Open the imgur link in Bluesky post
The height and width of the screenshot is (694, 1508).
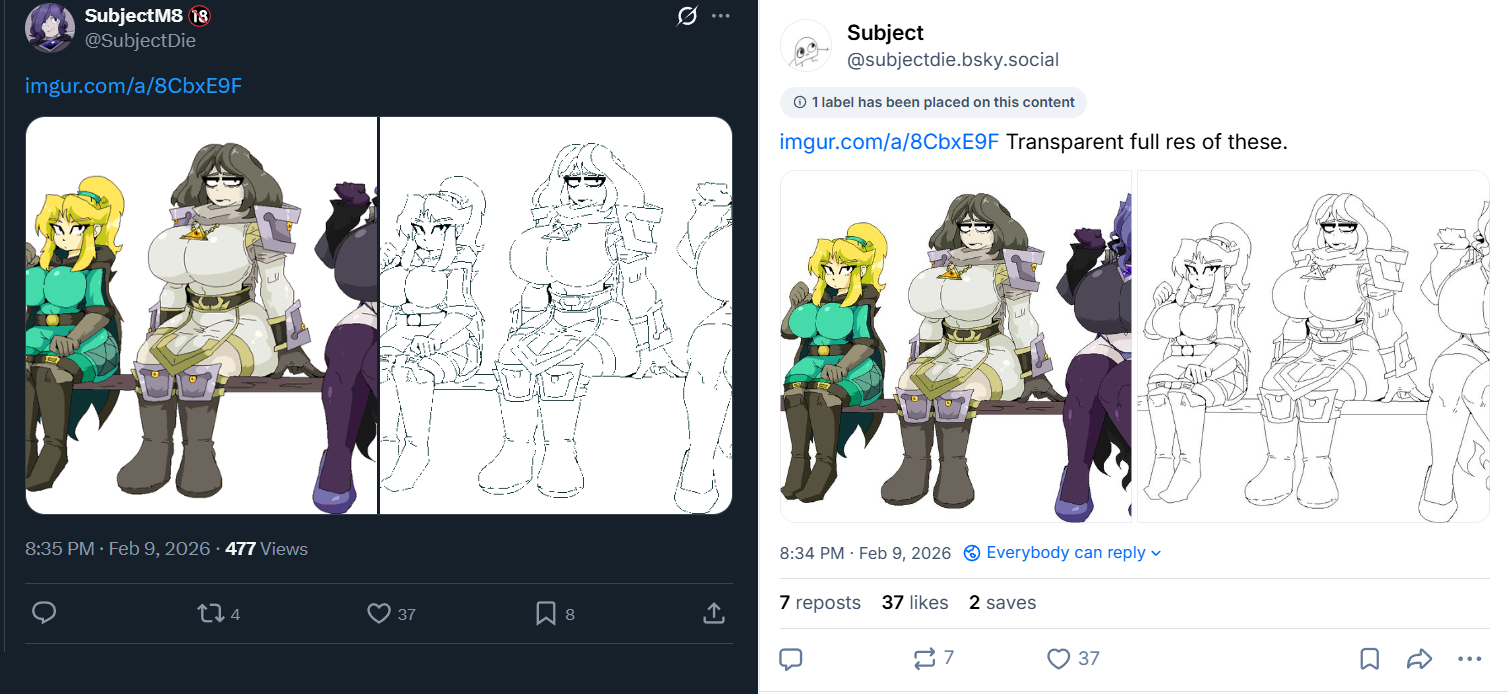888,142
